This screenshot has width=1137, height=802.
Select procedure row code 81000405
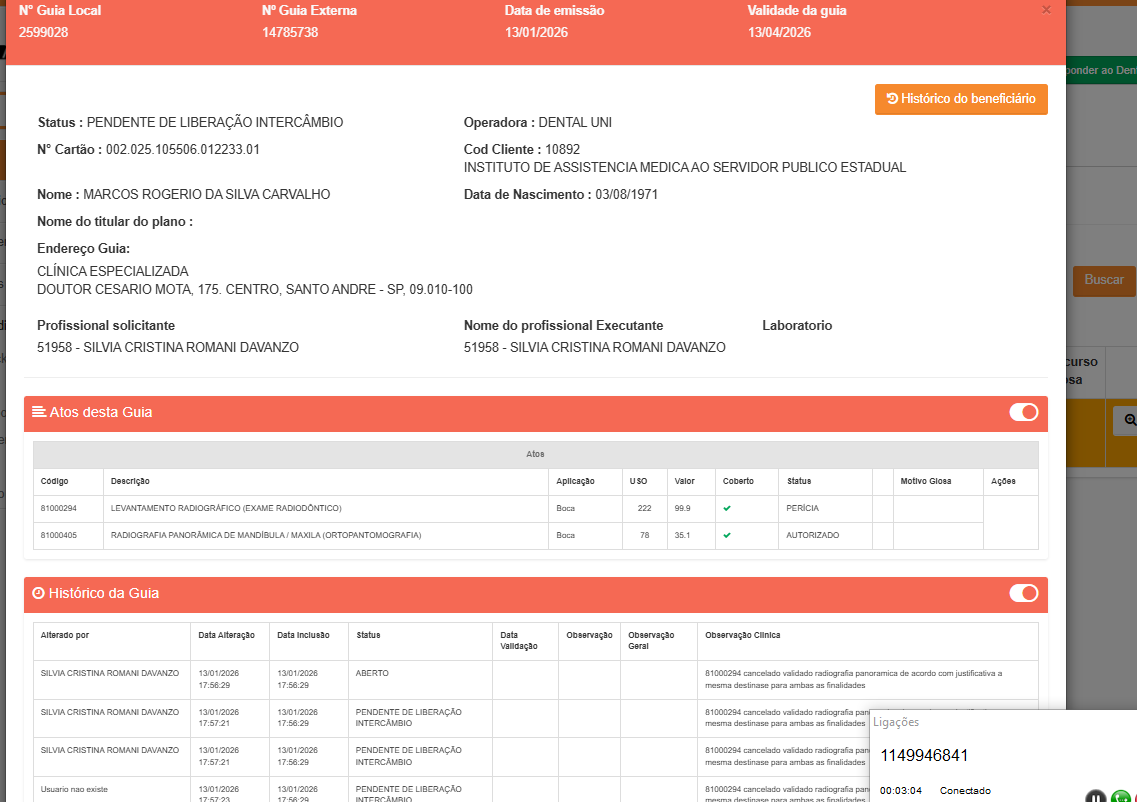(58, 535)
